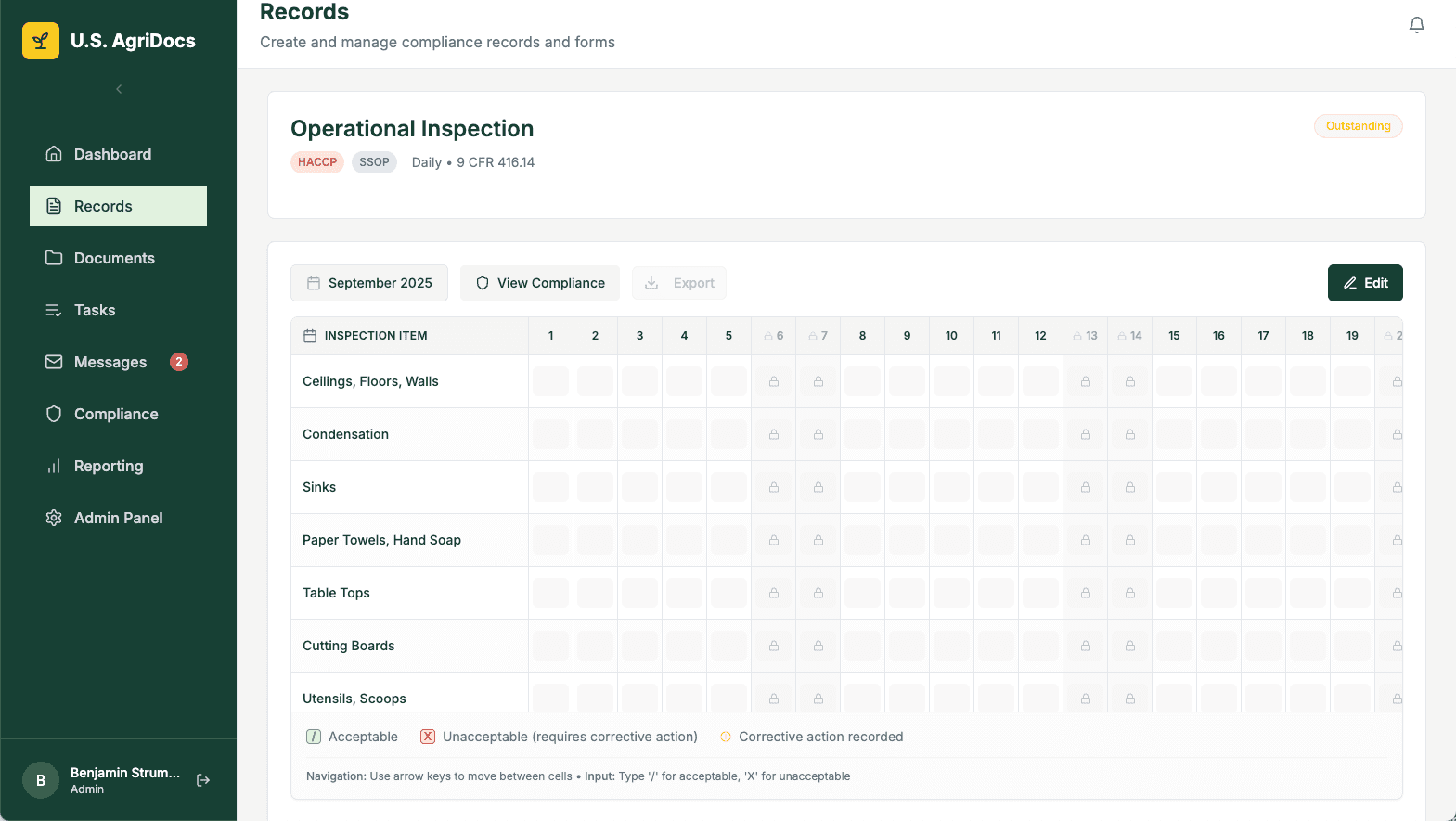Image resolution: width=1456 pixels, height=821 pixels.
Task: Click the Tasks list icon
Action: point(54,310)
